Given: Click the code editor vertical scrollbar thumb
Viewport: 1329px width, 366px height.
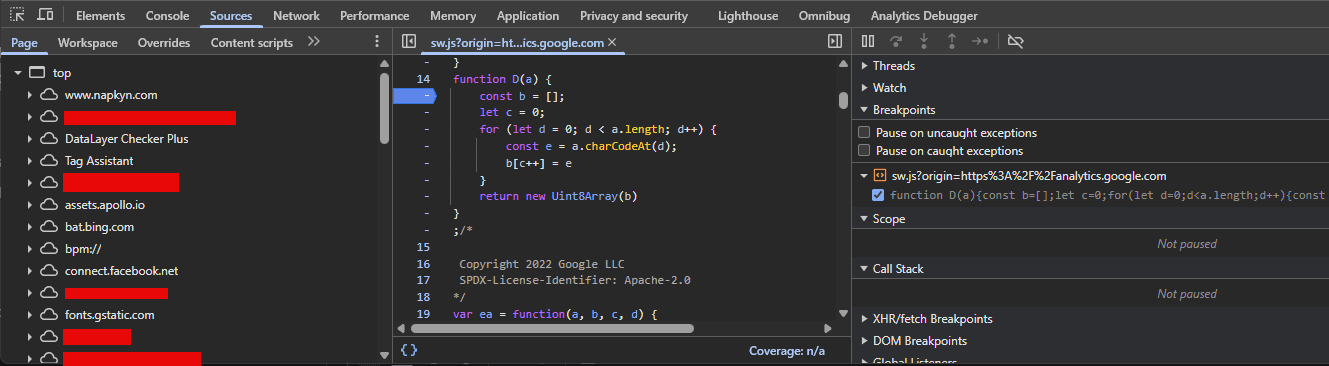Looking at the screenshot, I should pyautogui.click(x=843, y=100).
